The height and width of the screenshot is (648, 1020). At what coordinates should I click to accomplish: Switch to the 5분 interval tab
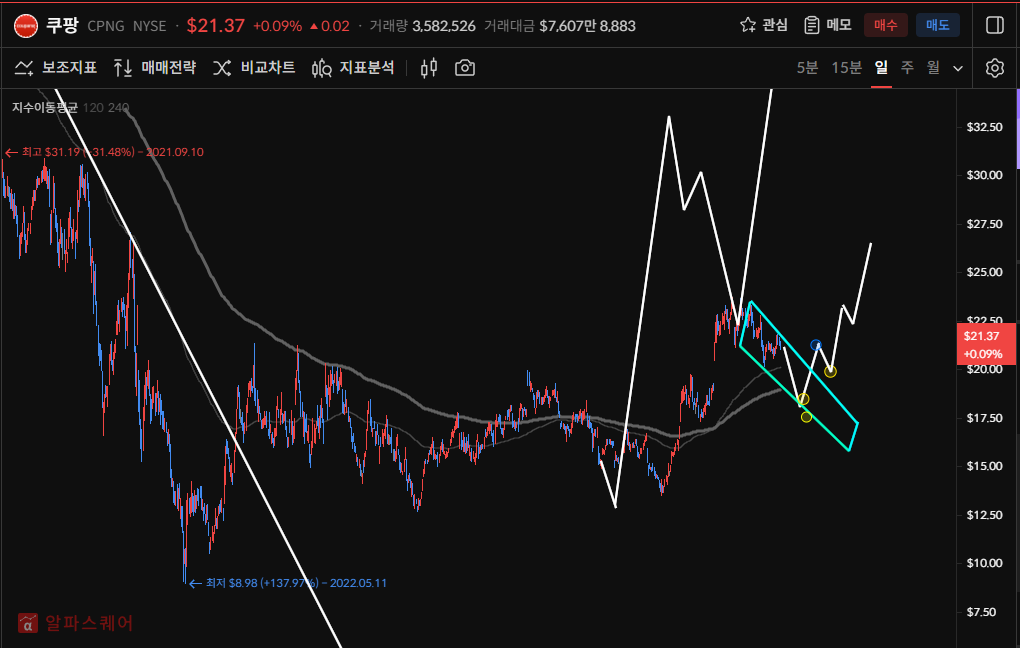coord(807,68)
